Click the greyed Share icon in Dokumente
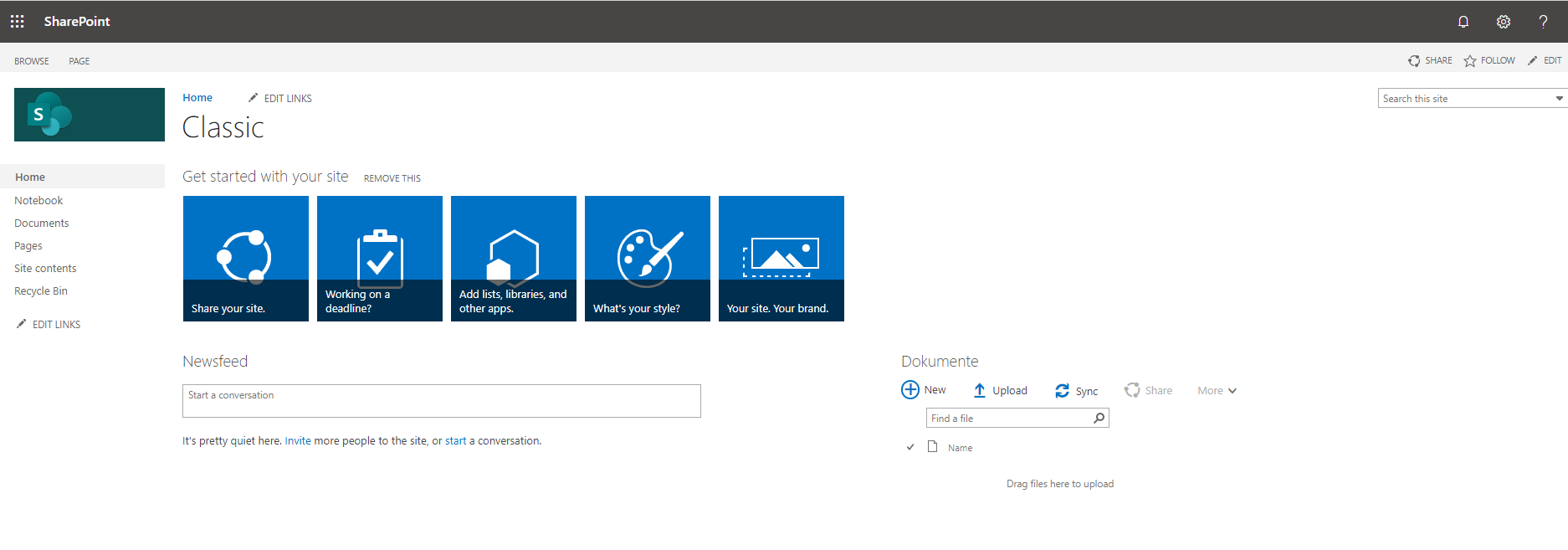This screenshot has height=550, width=1568. (x=1132, y=390)
